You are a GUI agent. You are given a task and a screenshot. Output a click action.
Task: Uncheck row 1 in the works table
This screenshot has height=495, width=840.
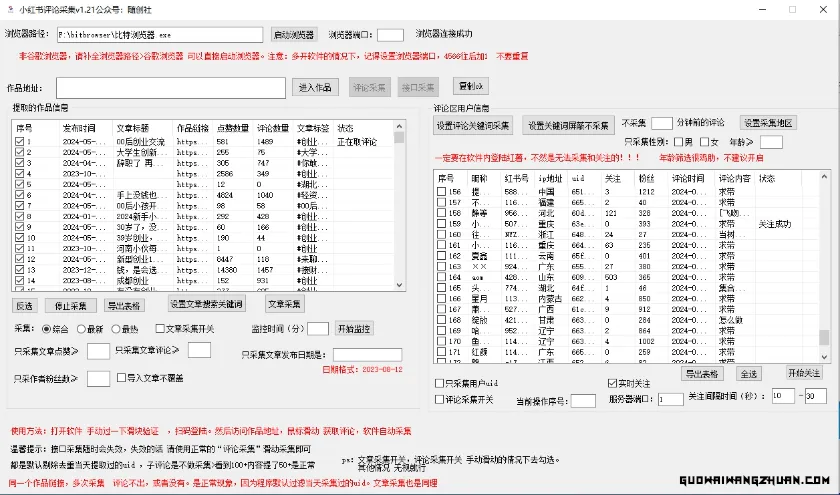[20, 141]
